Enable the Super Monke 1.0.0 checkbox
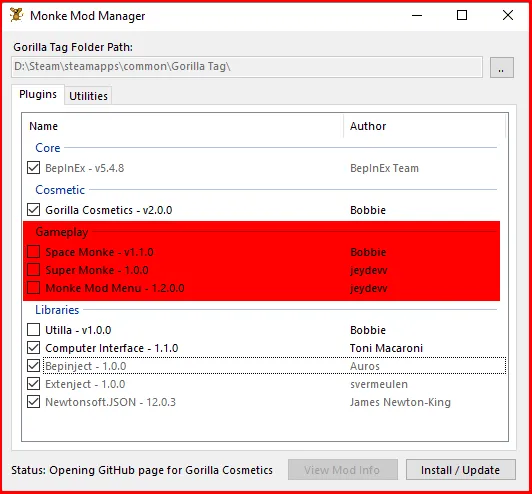Image resolution: width=532 pixels, height=494 pixels. (x=33, y=270)
